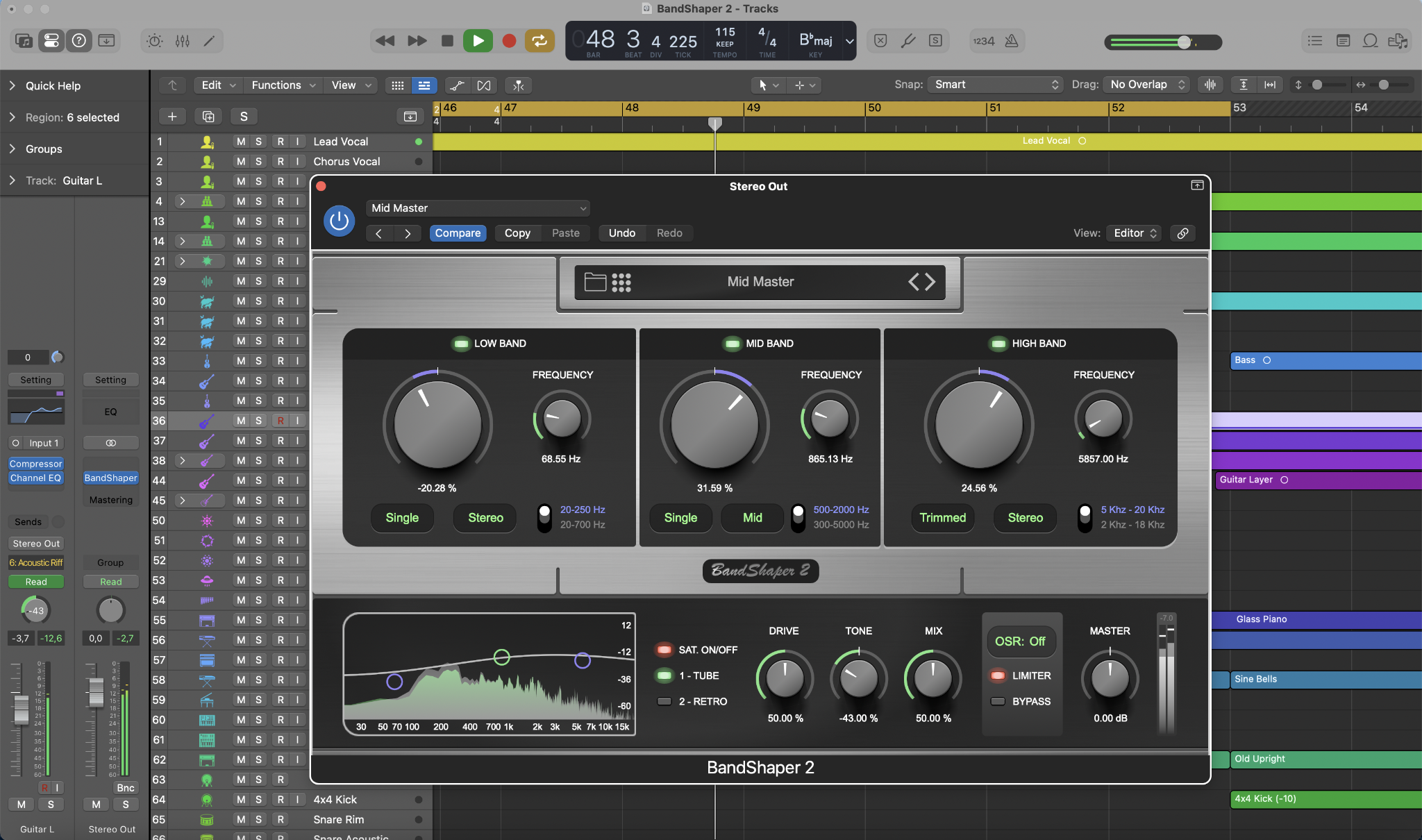
Task: Toggle the BYPASS switch
Action: coord(998,702)
